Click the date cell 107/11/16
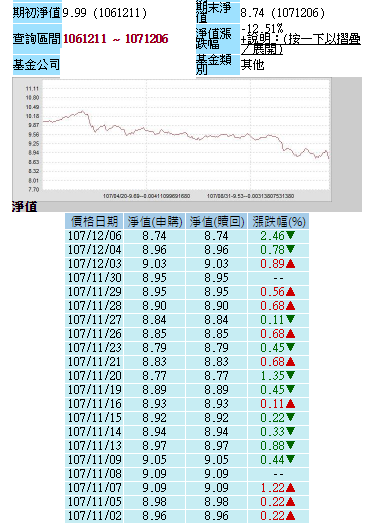 pos(94,404)
